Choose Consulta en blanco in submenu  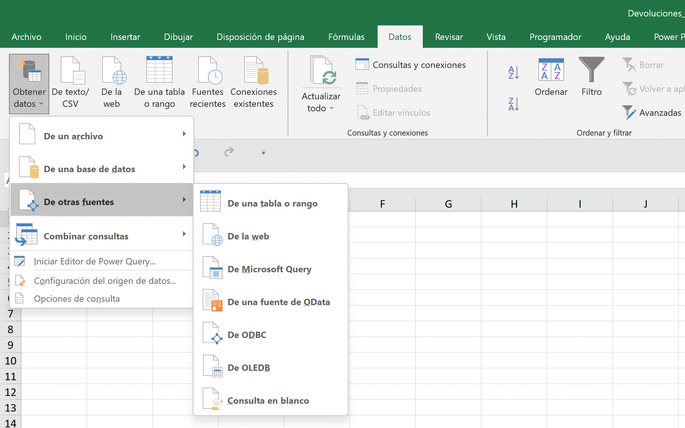click(271, 400)
